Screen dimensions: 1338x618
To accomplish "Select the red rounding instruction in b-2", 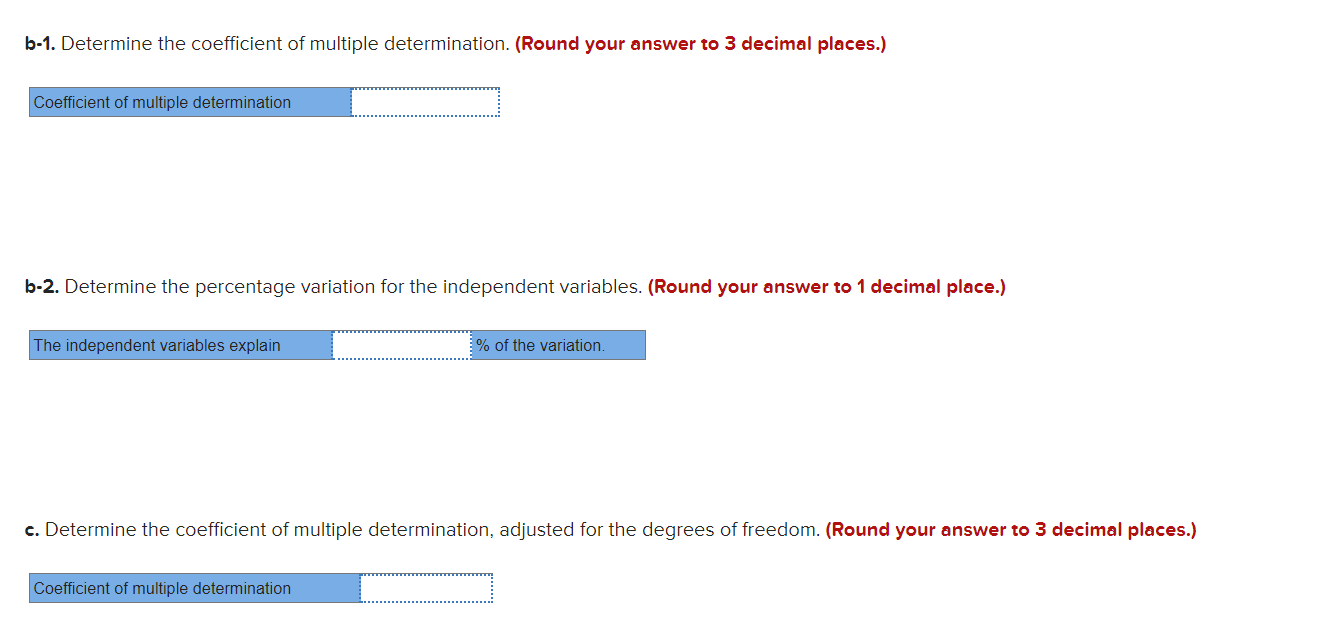I will 825,286.
